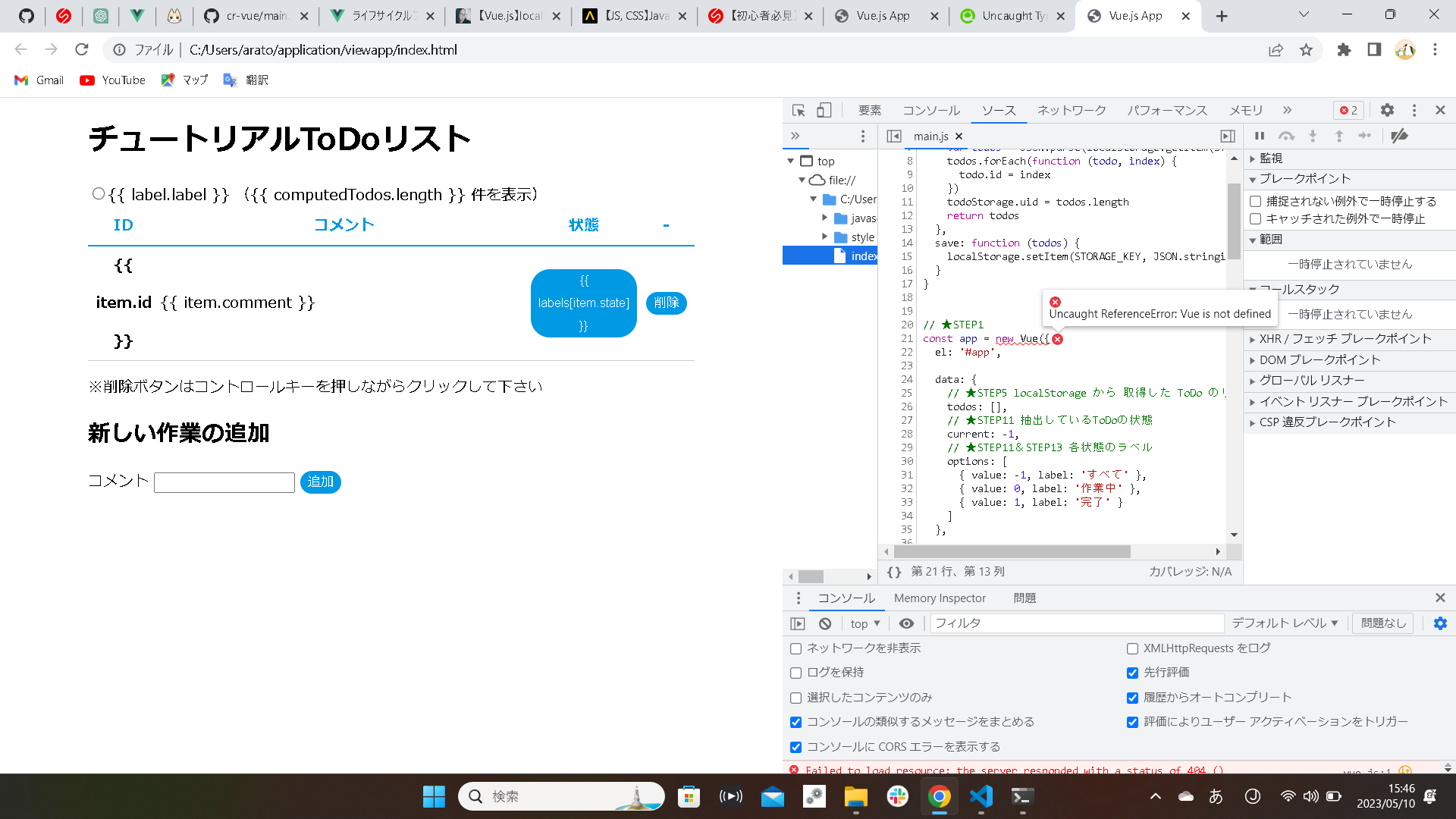Toggle the device toolbar icon
The width and height of the screenshot is (1456, 819).
pyautogui.click(x=824, y=111)
